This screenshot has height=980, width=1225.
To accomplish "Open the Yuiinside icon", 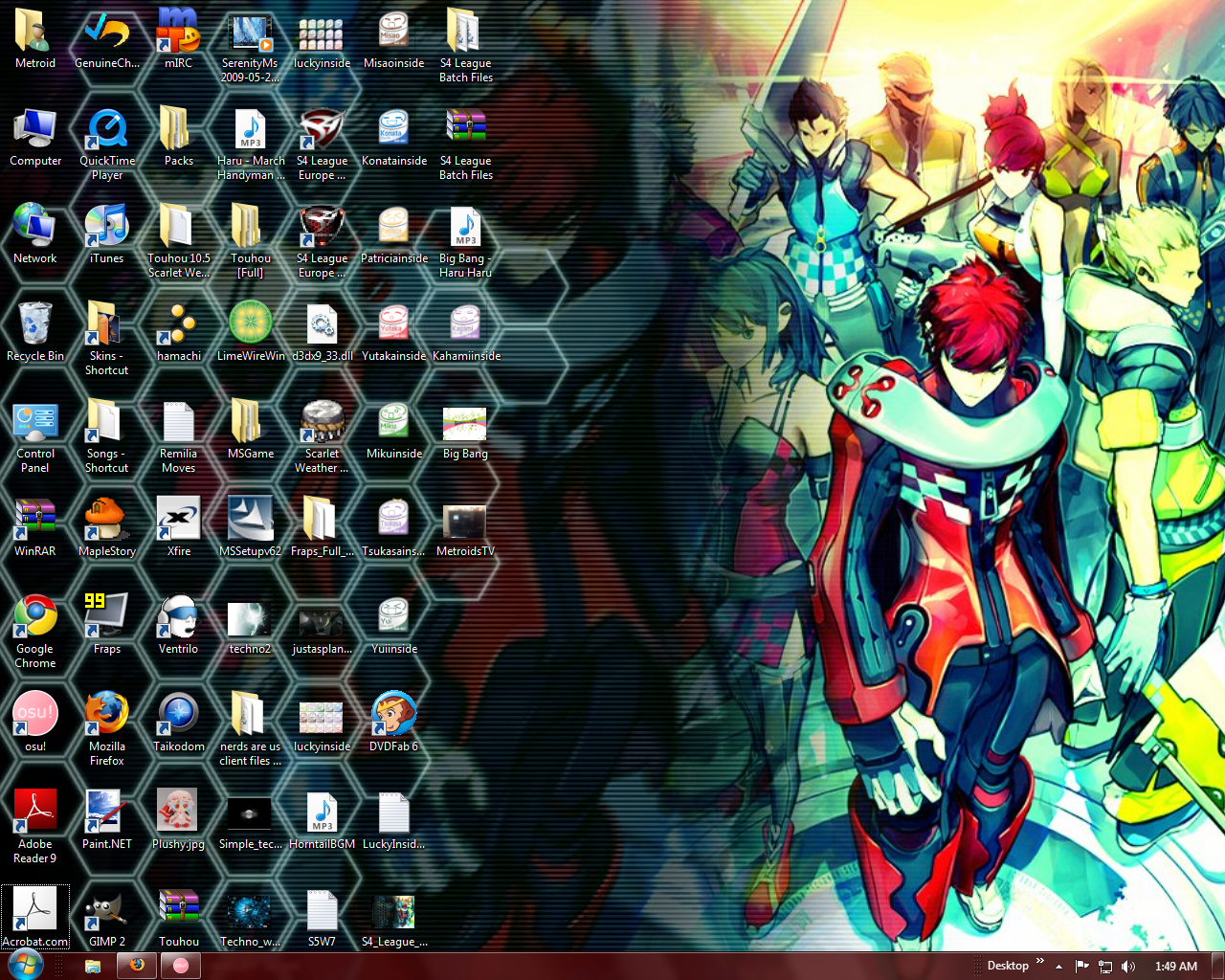I will [x=393, y=625].
